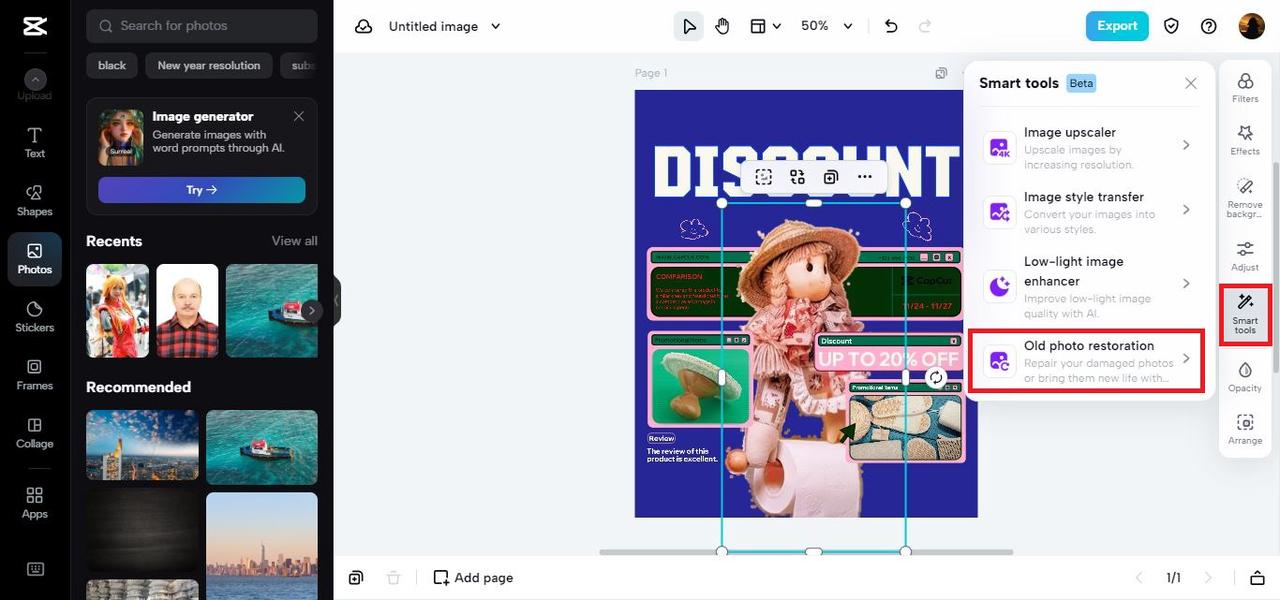
Task: Close the Smart tools panel
Action: point(1191,83)
